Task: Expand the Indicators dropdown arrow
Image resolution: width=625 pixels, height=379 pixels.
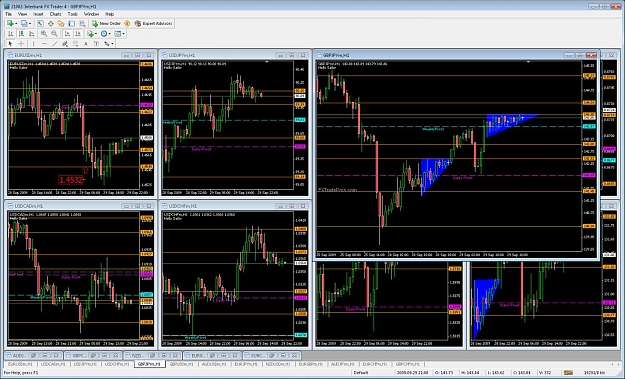Action: [x=96, y=33]
